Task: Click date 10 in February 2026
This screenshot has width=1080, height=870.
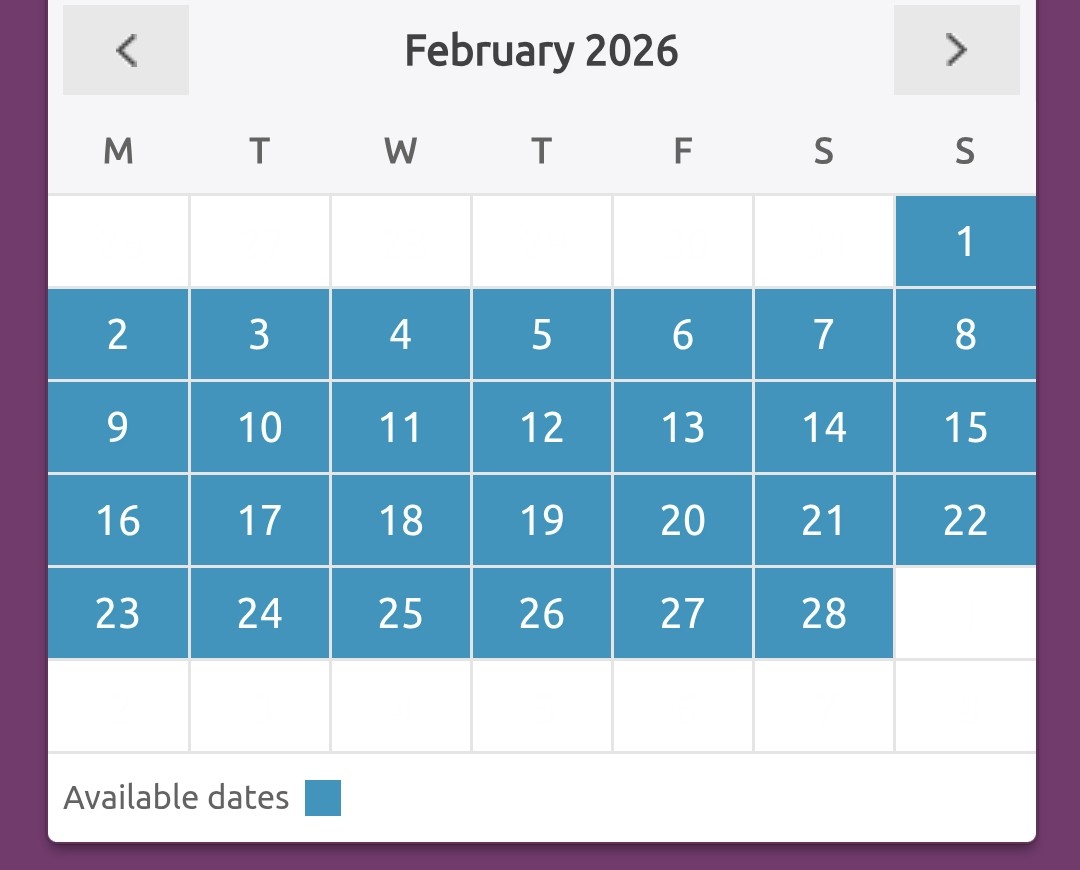Action: point(260,427)
